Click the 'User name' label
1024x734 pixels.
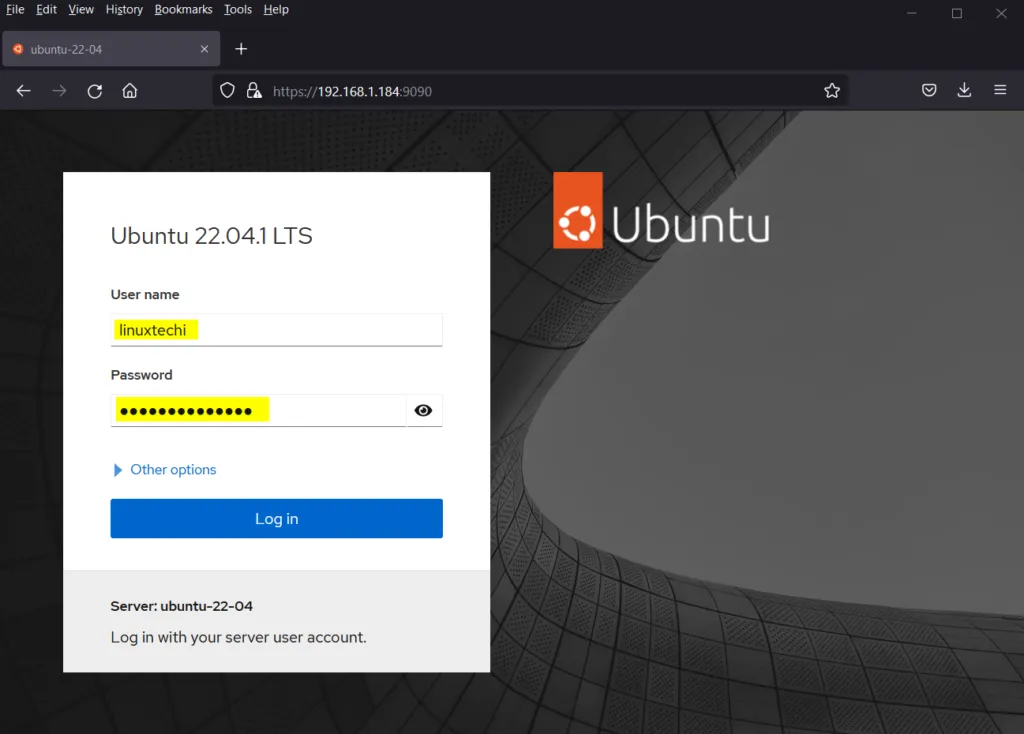(145, 295)
